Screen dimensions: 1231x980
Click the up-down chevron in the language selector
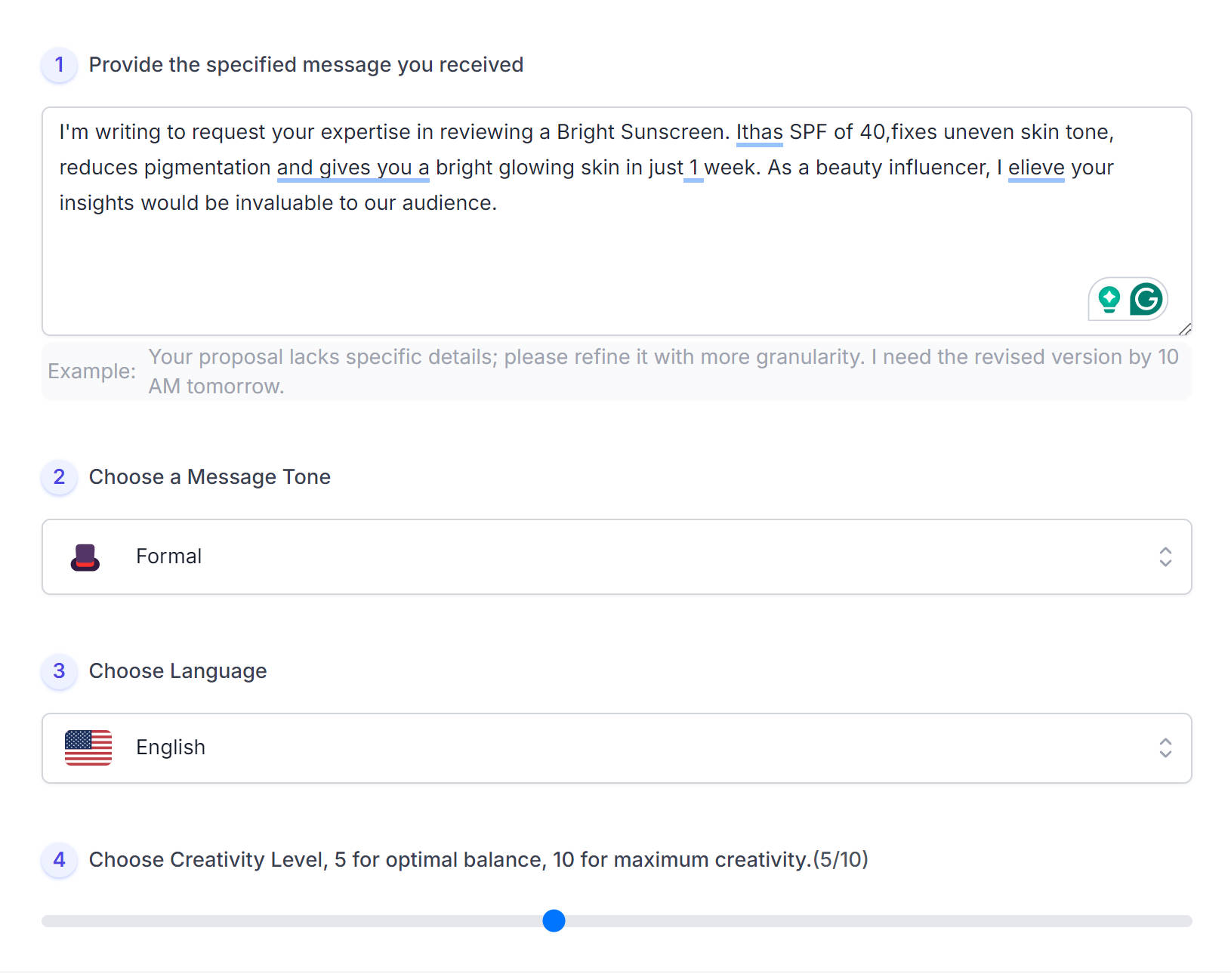point(1165,748)
